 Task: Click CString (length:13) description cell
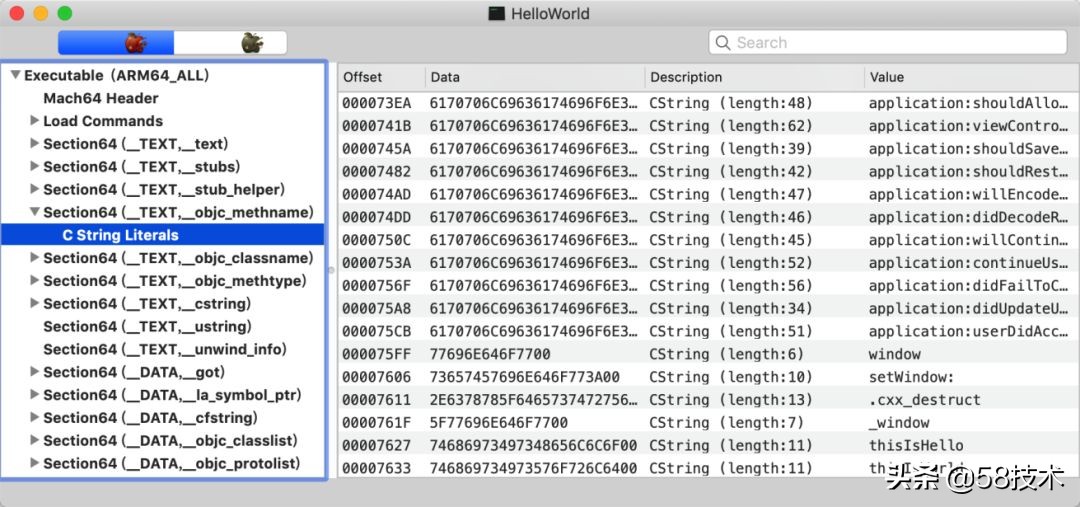point(731,400)
